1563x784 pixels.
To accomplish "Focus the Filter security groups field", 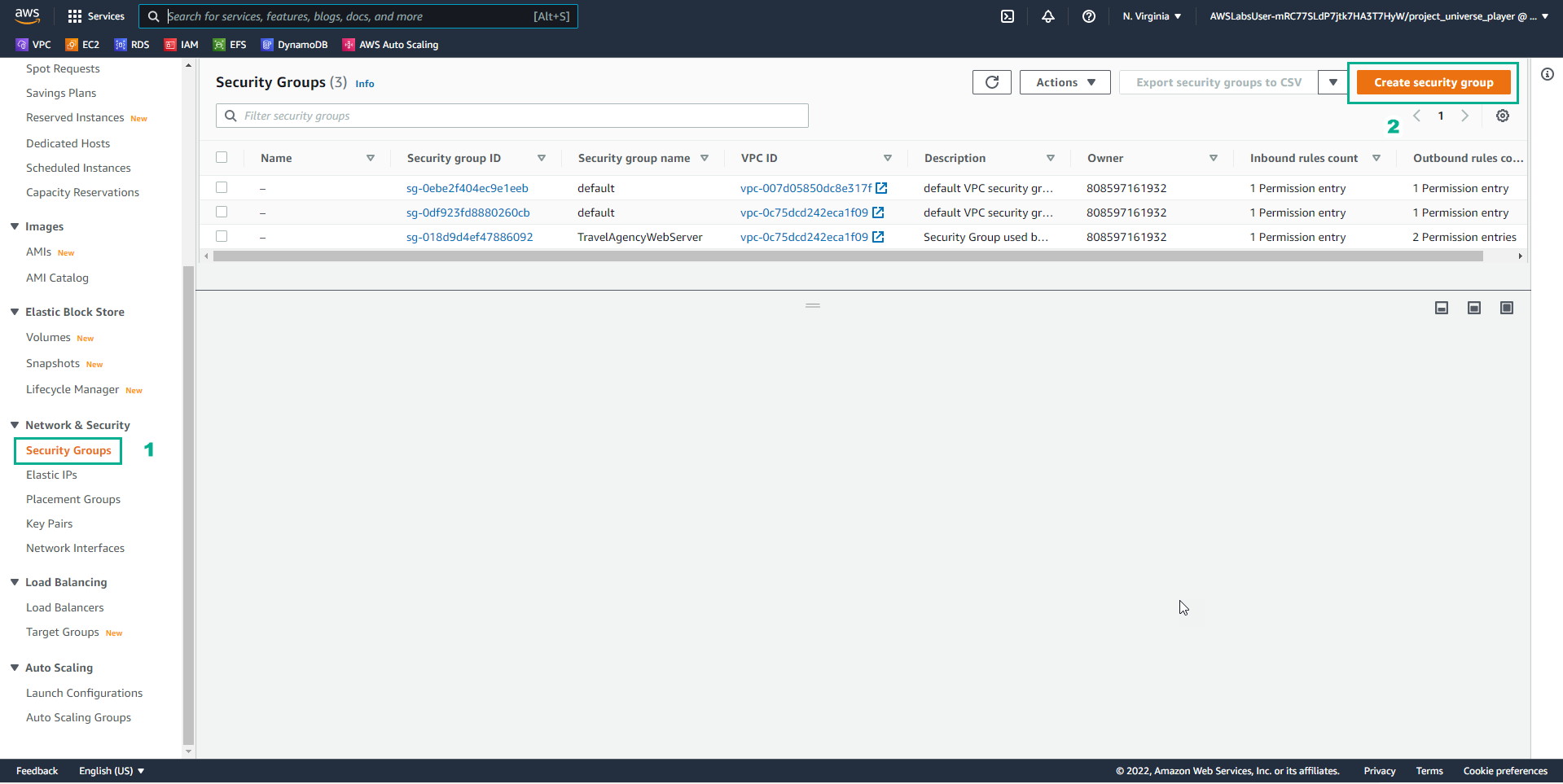I will pyautogui.click(x=512, y=116).
